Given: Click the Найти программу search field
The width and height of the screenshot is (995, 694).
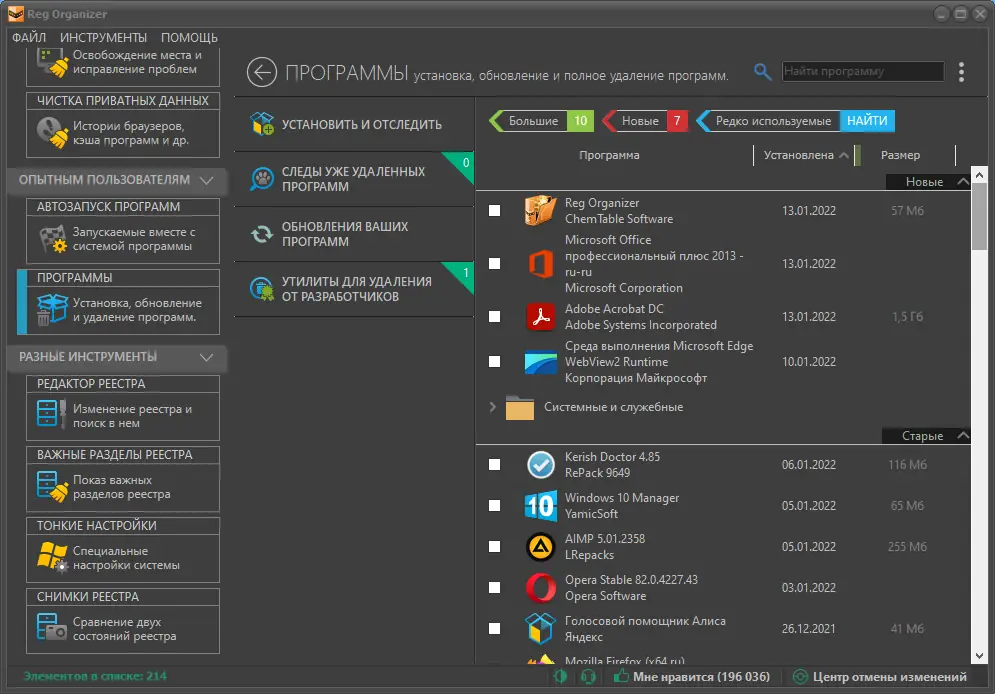Looking at the screenshot, I should click(x=863, y=71).
